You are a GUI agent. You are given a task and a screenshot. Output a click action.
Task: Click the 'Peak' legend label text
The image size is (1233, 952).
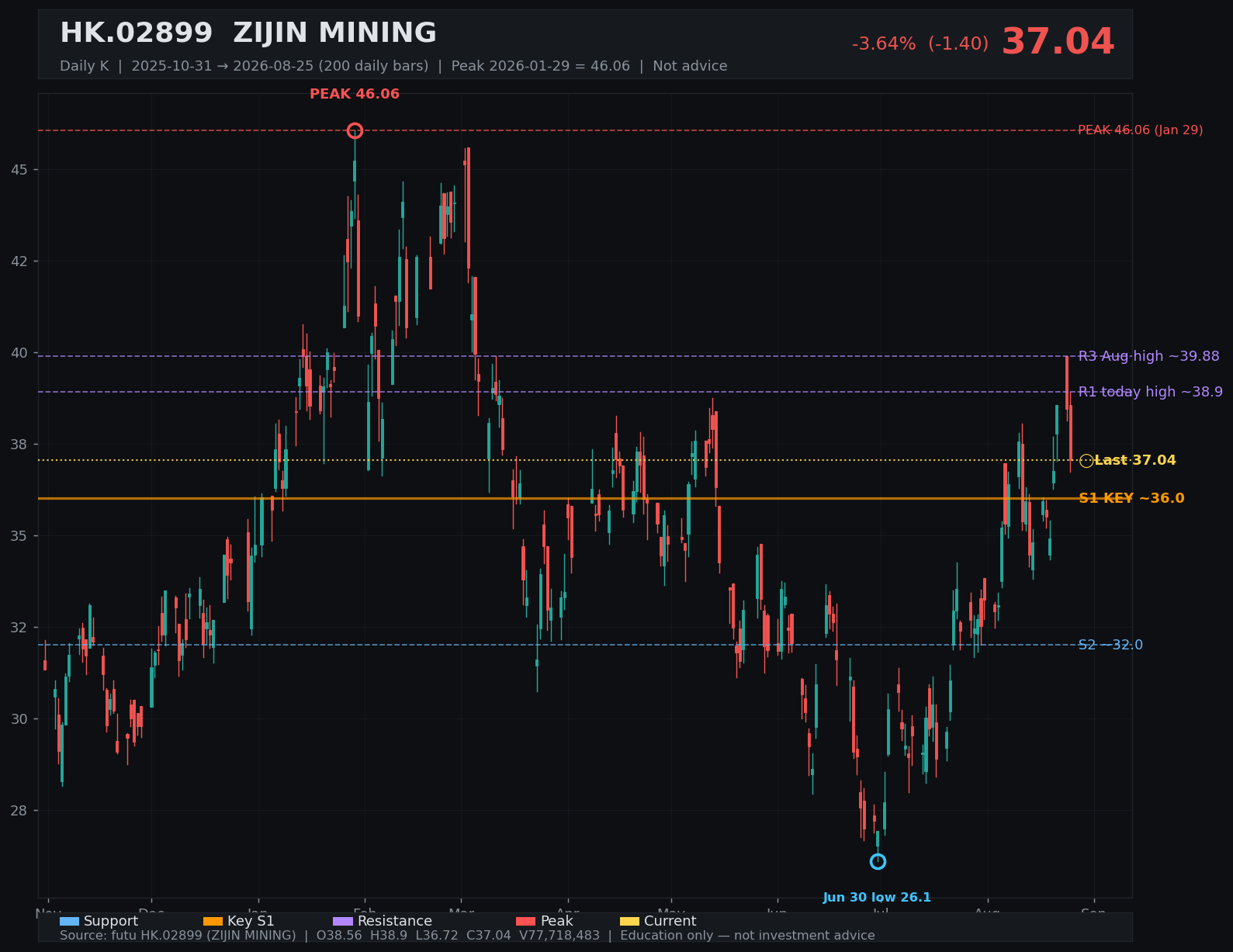click(557, 921)
